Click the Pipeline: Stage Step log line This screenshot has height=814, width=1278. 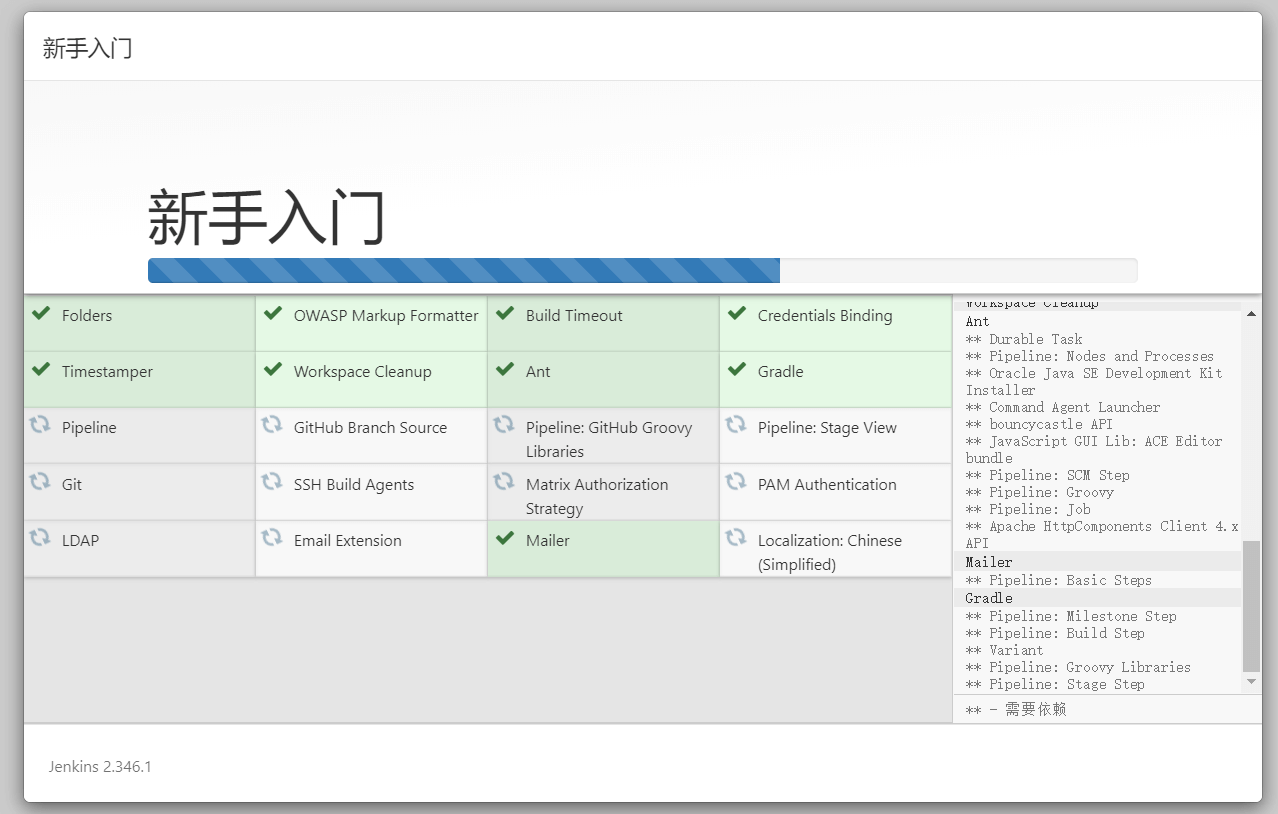(x=1055, y=684)
